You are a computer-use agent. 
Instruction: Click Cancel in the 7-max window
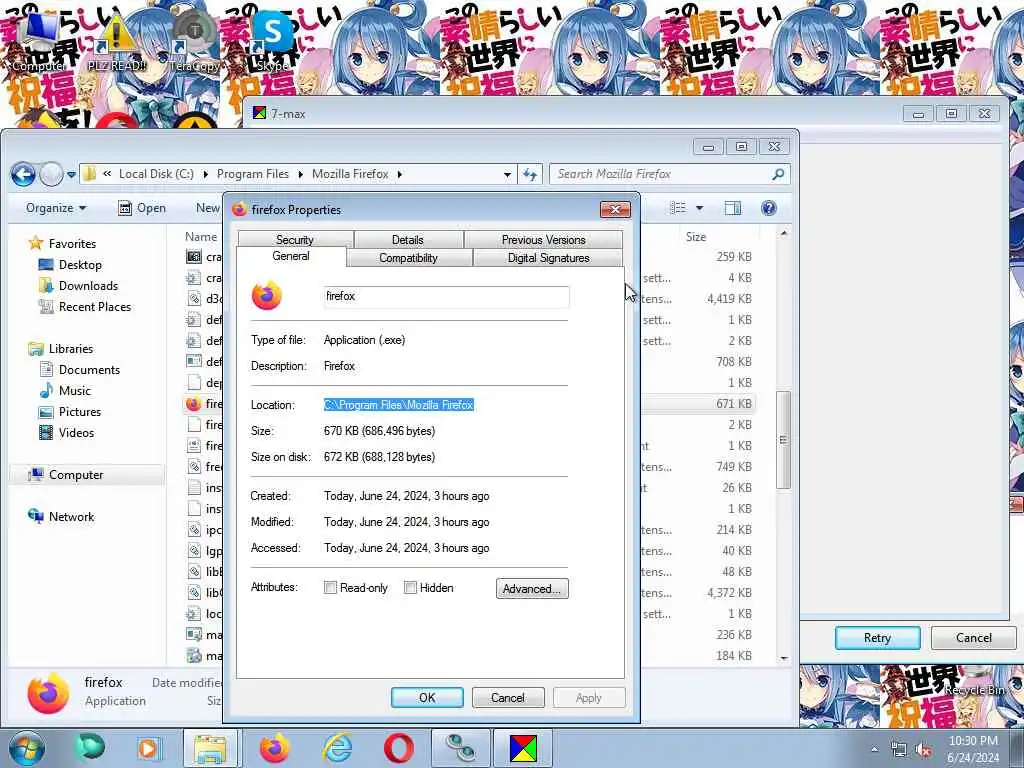pyautogui.click(x=974, y=637)
